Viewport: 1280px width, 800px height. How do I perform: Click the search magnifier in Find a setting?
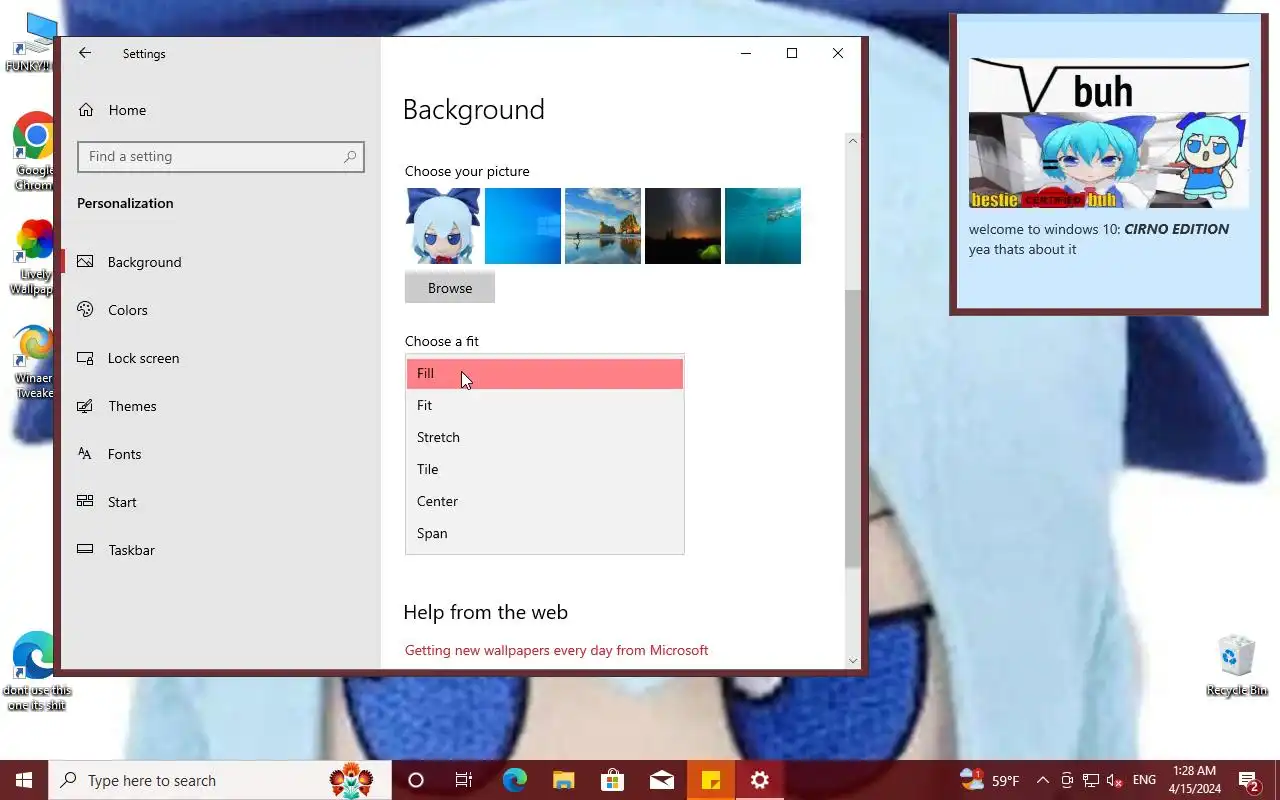[x=349, y=157]
